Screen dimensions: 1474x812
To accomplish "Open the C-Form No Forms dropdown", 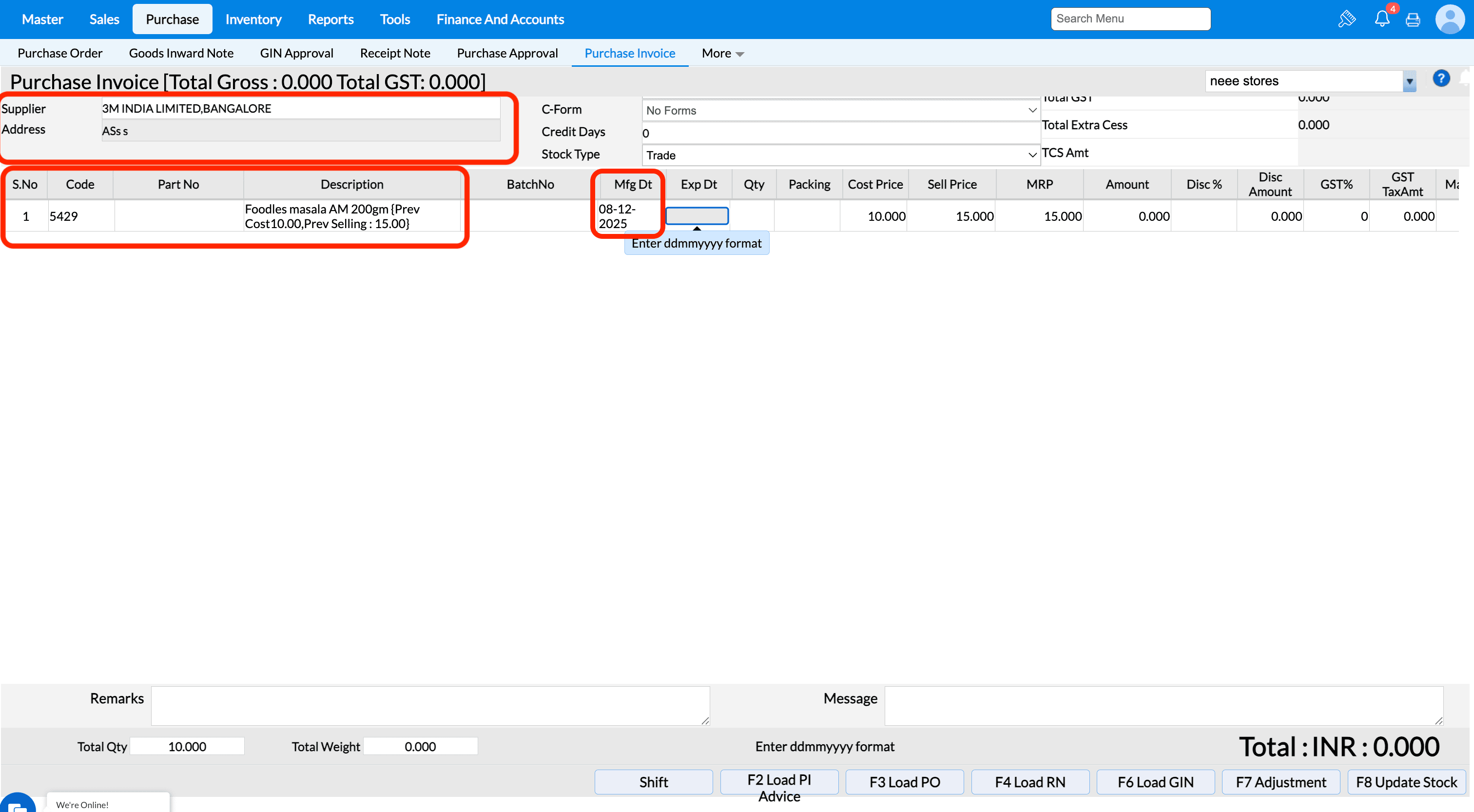I will [840, 110].
